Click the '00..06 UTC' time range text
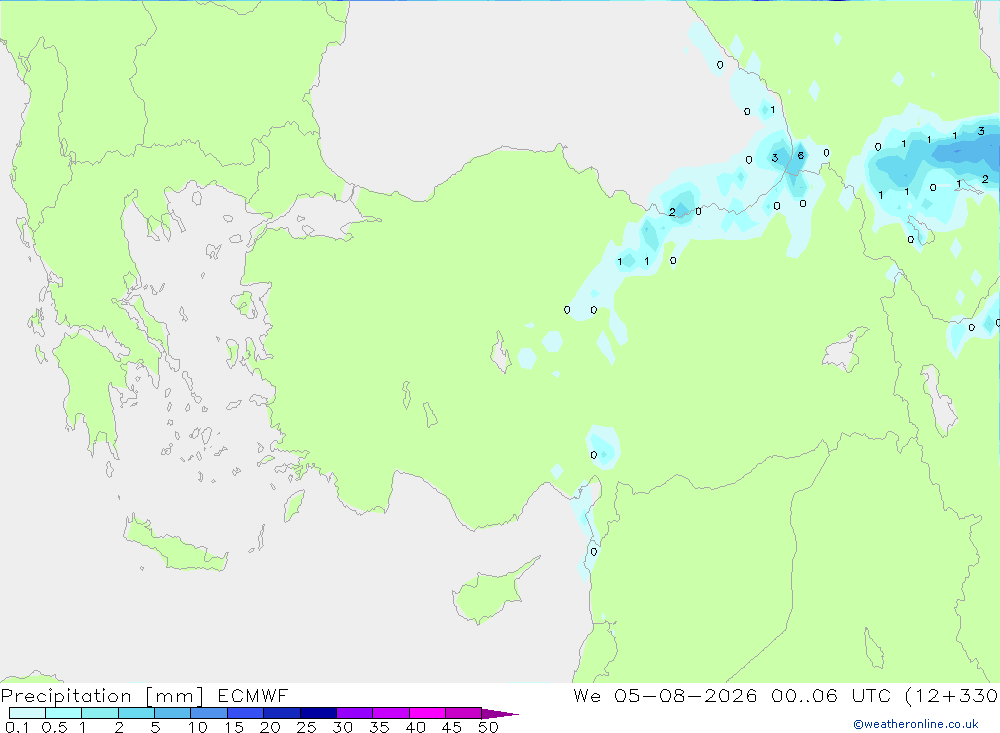 pyautogui.click(x=831, y=695)
